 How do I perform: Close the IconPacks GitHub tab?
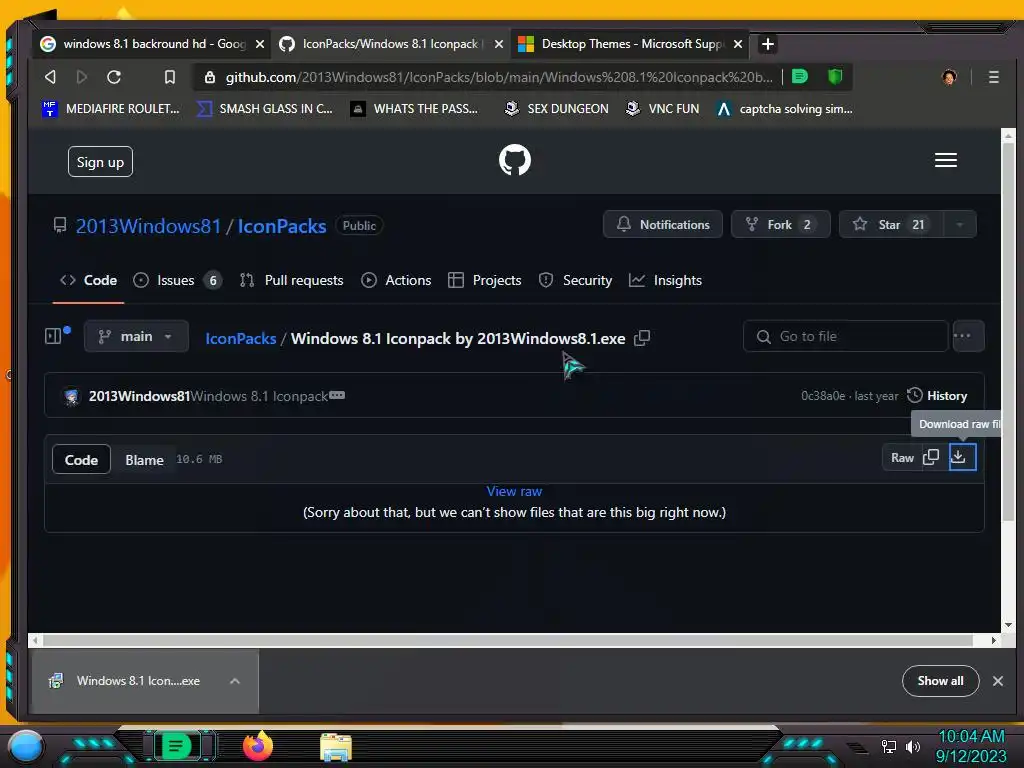[x=499, y=44]
